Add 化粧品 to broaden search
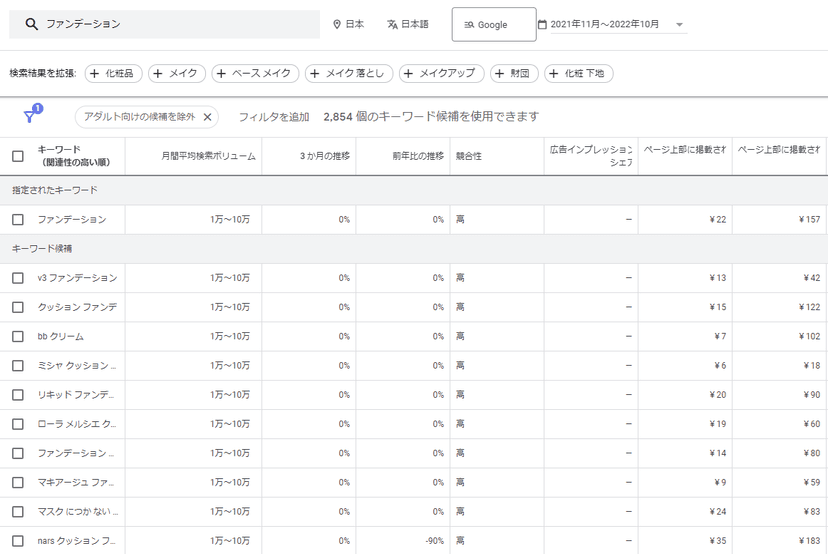Viewport: 828px width, 554px height. pyautogui.click(x=113, y=73)
